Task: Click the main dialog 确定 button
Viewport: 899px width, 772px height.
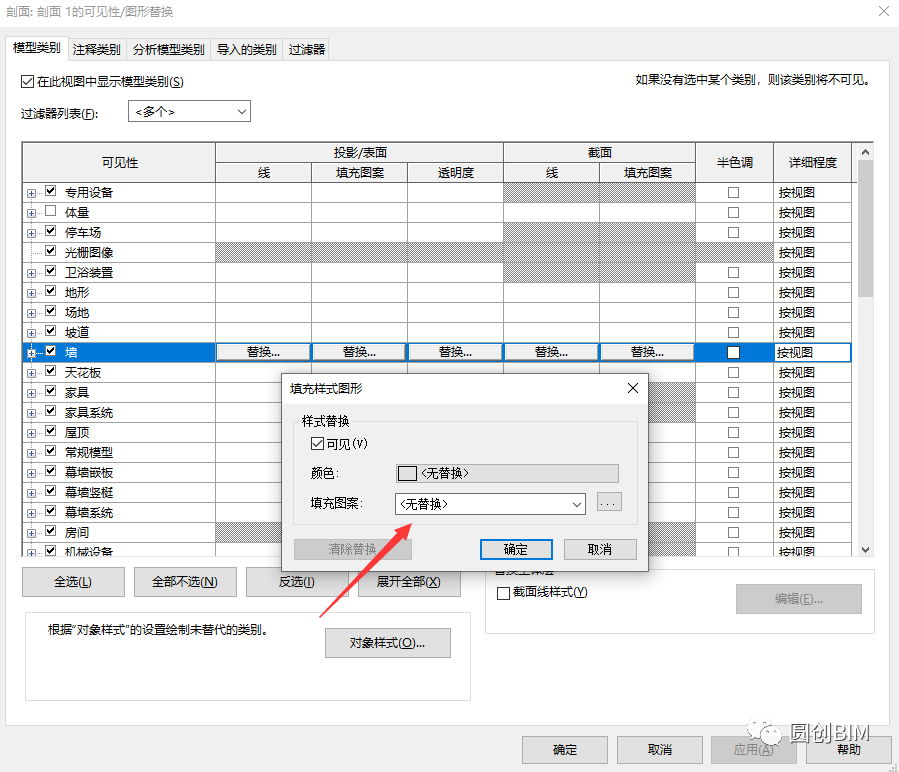Action: pos(565,750)
